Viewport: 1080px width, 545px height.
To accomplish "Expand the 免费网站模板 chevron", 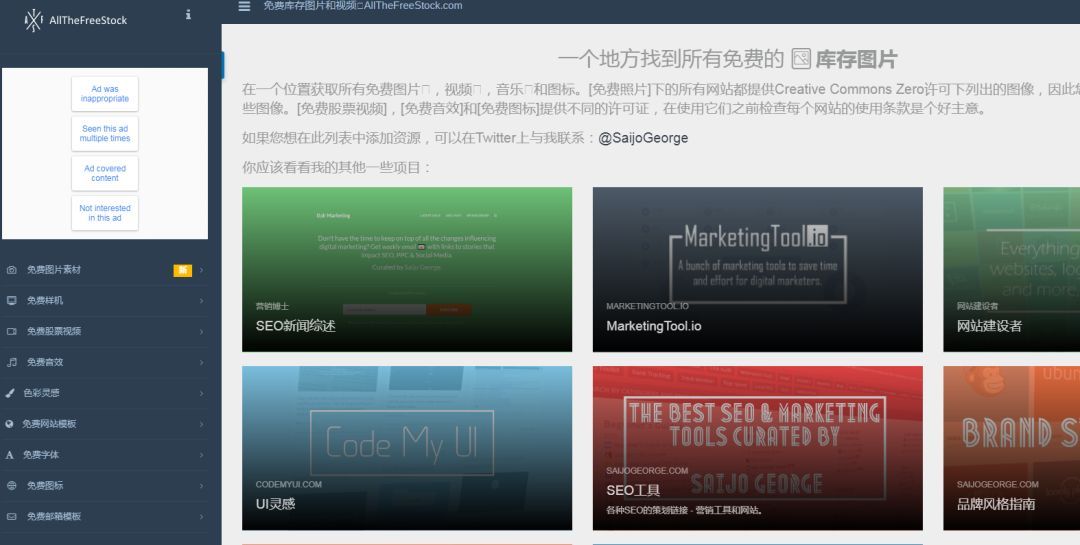I will tap(202, 424).
